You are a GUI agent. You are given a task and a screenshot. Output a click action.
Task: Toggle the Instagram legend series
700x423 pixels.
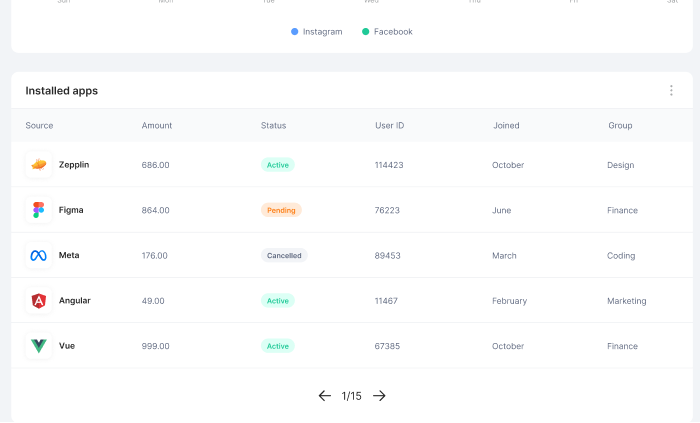[317, 32]
